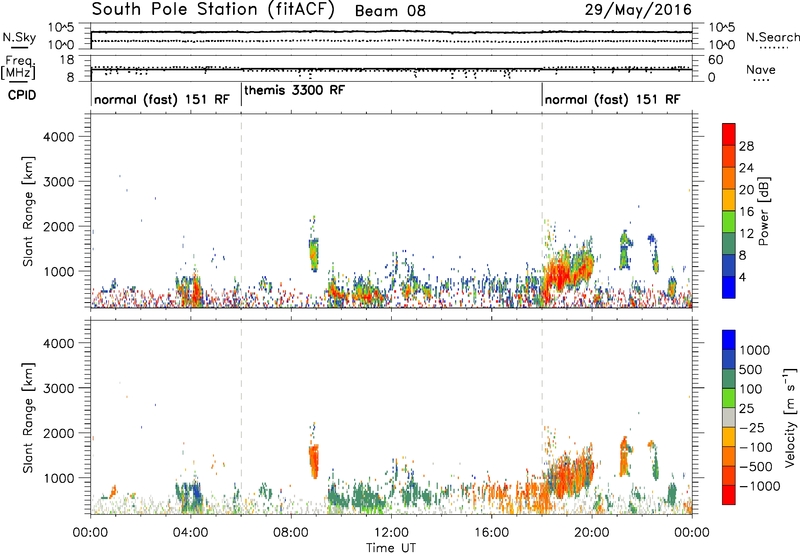This screenshot has width=800, height=554.
Task: Click the '16:00' time tick label
Action: pos(491,533)
